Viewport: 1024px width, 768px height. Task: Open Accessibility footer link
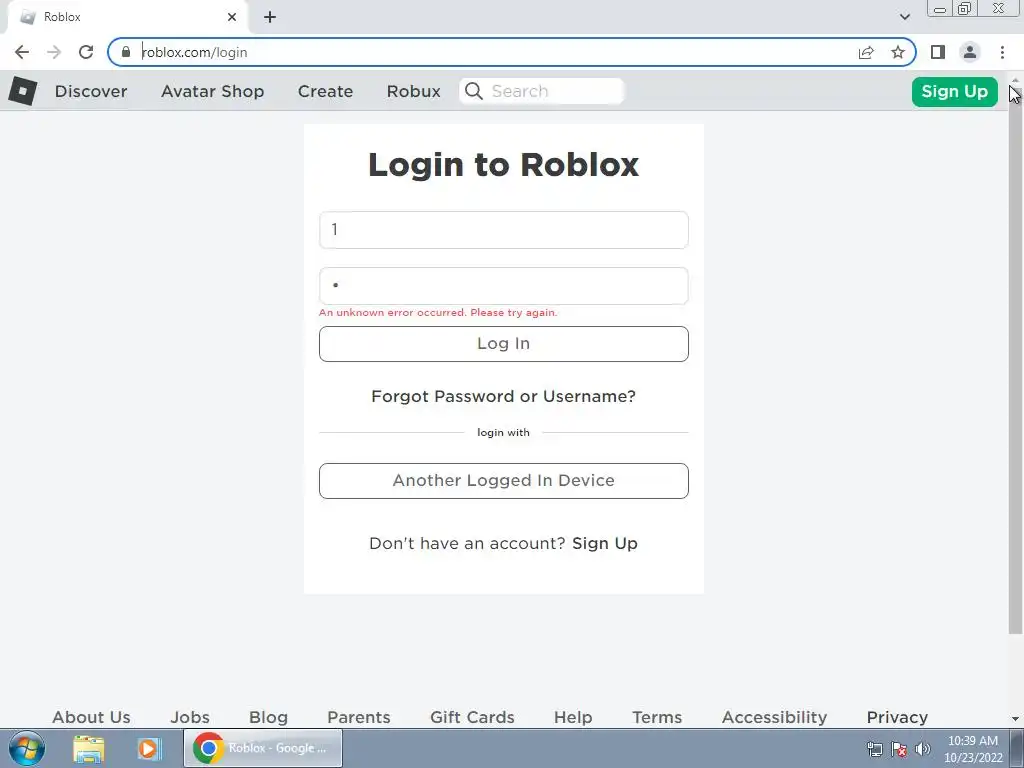(x=775, y=717)
